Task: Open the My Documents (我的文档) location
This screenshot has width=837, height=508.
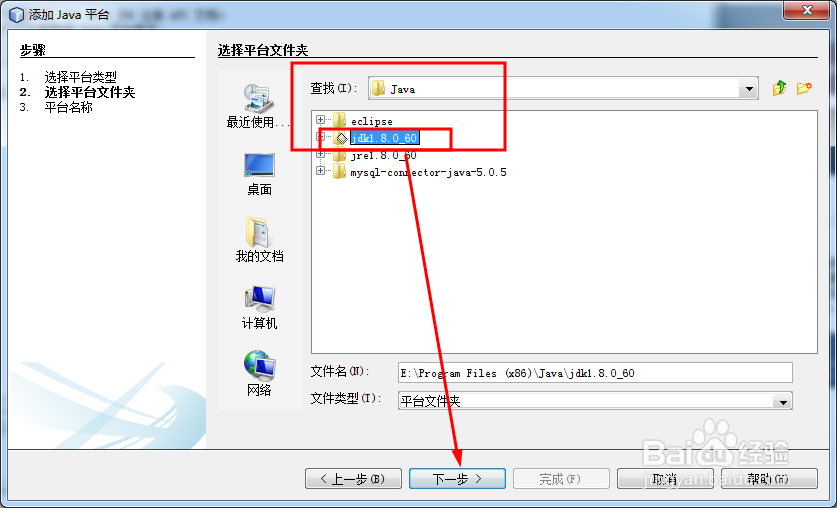Action: pyautogui.click(x=259, y=240)
